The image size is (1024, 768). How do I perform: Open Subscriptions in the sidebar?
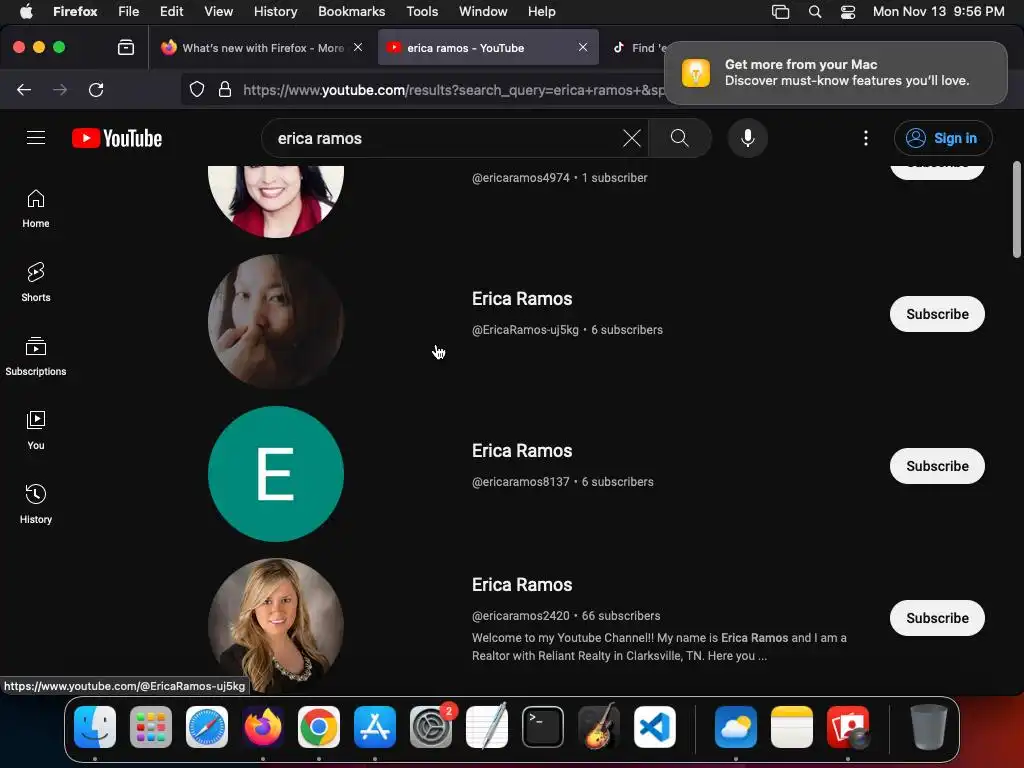coord(36,357)
